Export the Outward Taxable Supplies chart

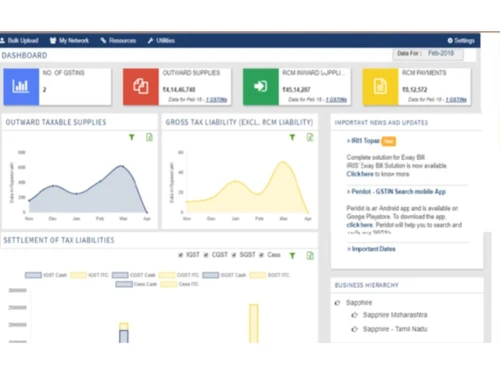pyautogui.click(x=149, y=137)
